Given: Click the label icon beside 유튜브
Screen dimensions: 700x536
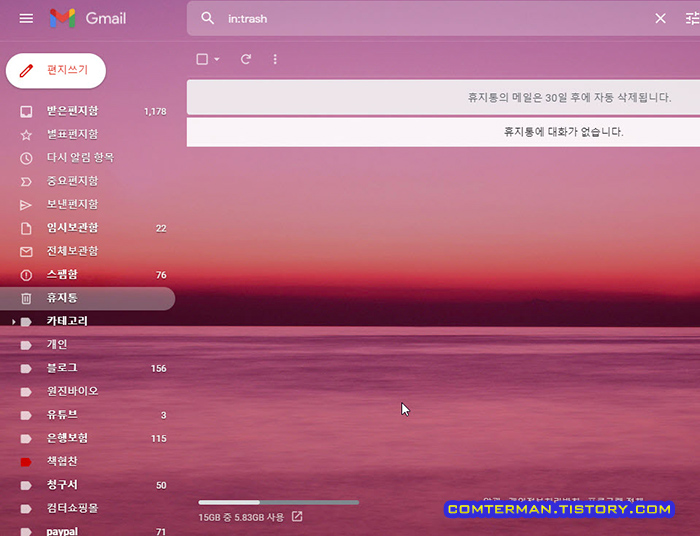Looking at the screenshot, I should point(26,416).
